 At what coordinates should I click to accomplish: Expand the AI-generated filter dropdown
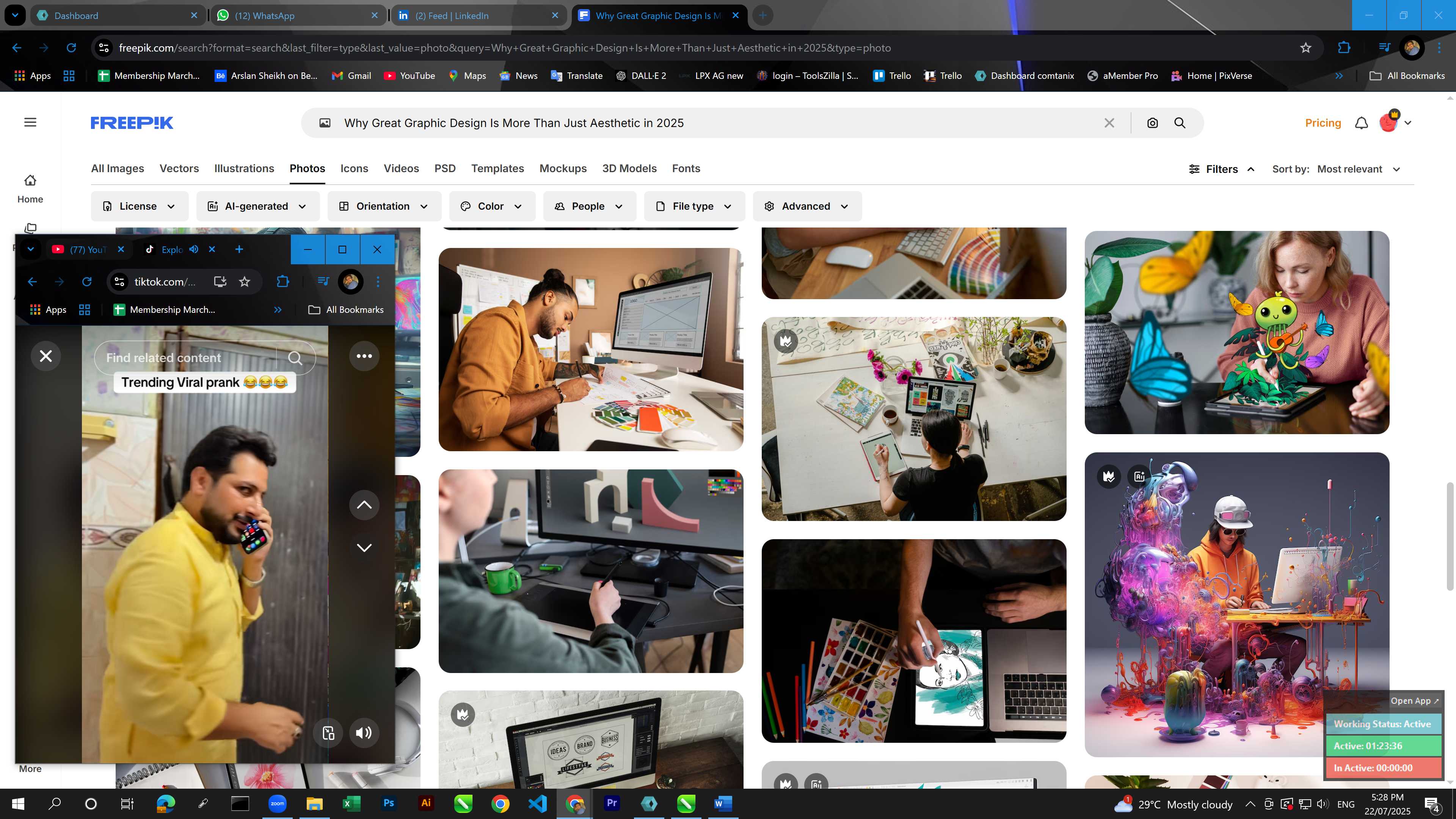click(x=258, y=206)
